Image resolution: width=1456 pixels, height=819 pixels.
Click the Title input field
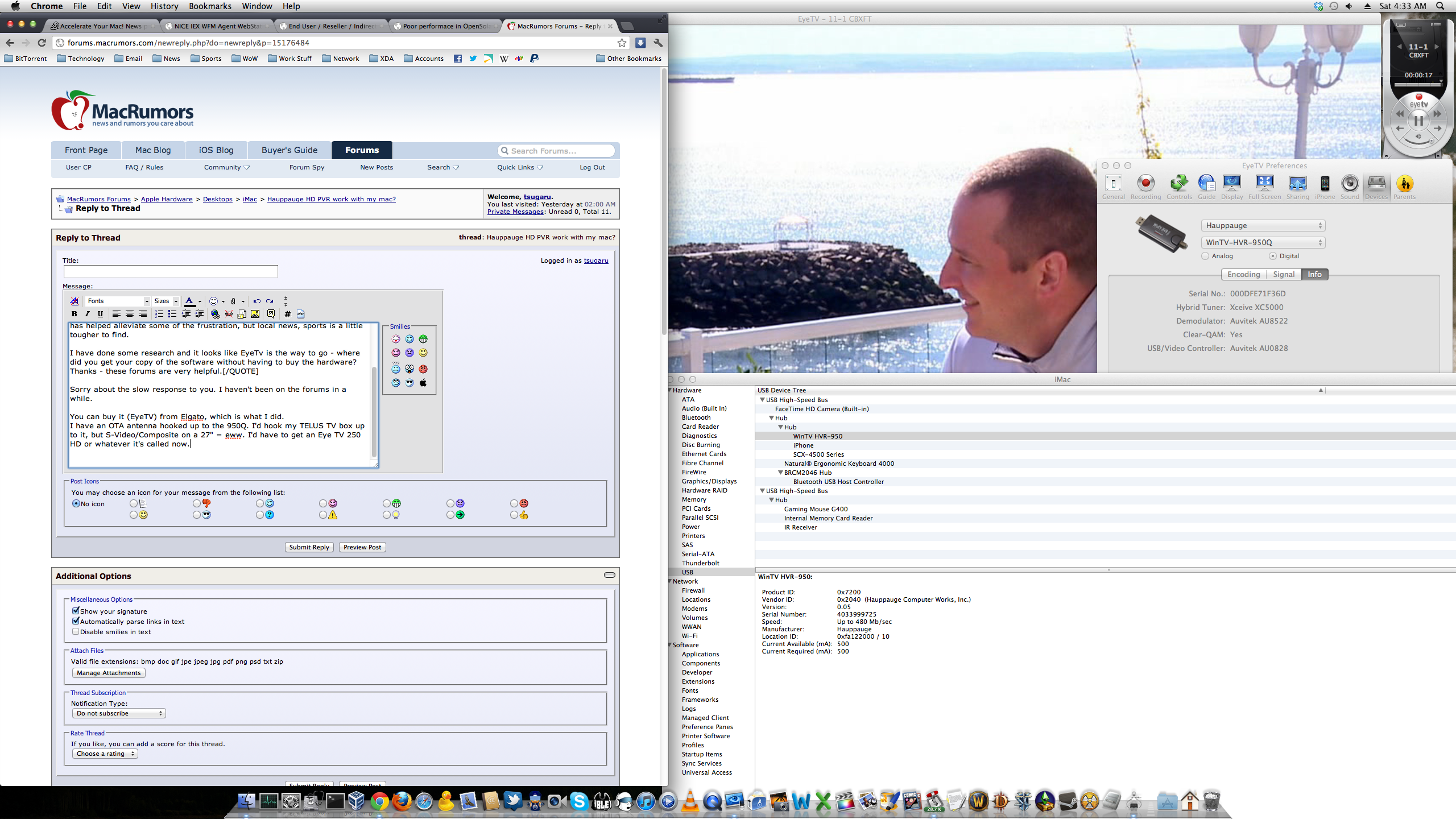[x=171, y=271]
